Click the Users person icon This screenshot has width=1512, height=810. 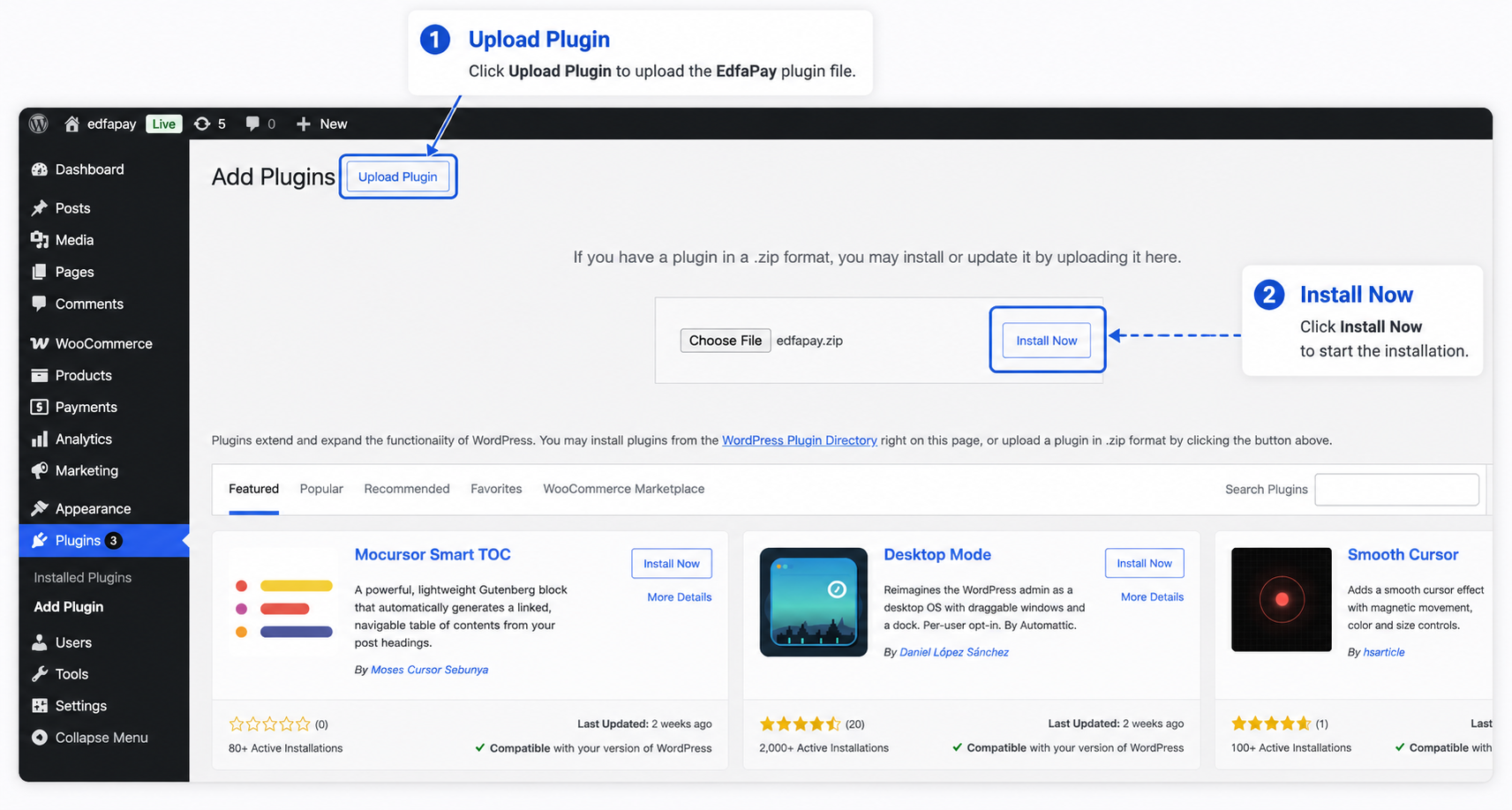point(40,642)
